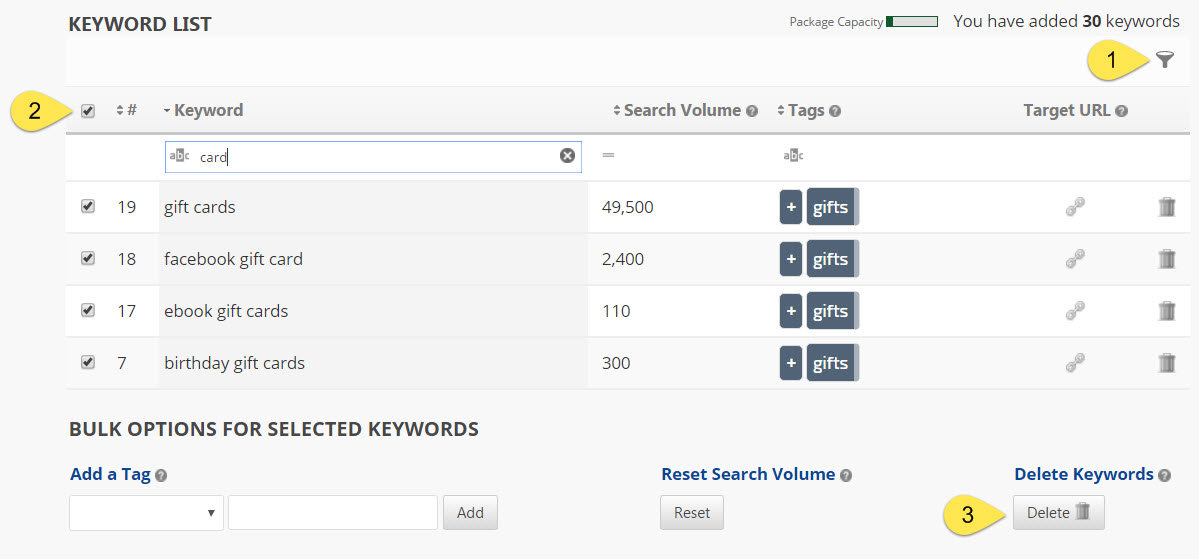Toggle the select-all keywords checkbox
The image size is (1199, 559).
click(x=88, y=111)
